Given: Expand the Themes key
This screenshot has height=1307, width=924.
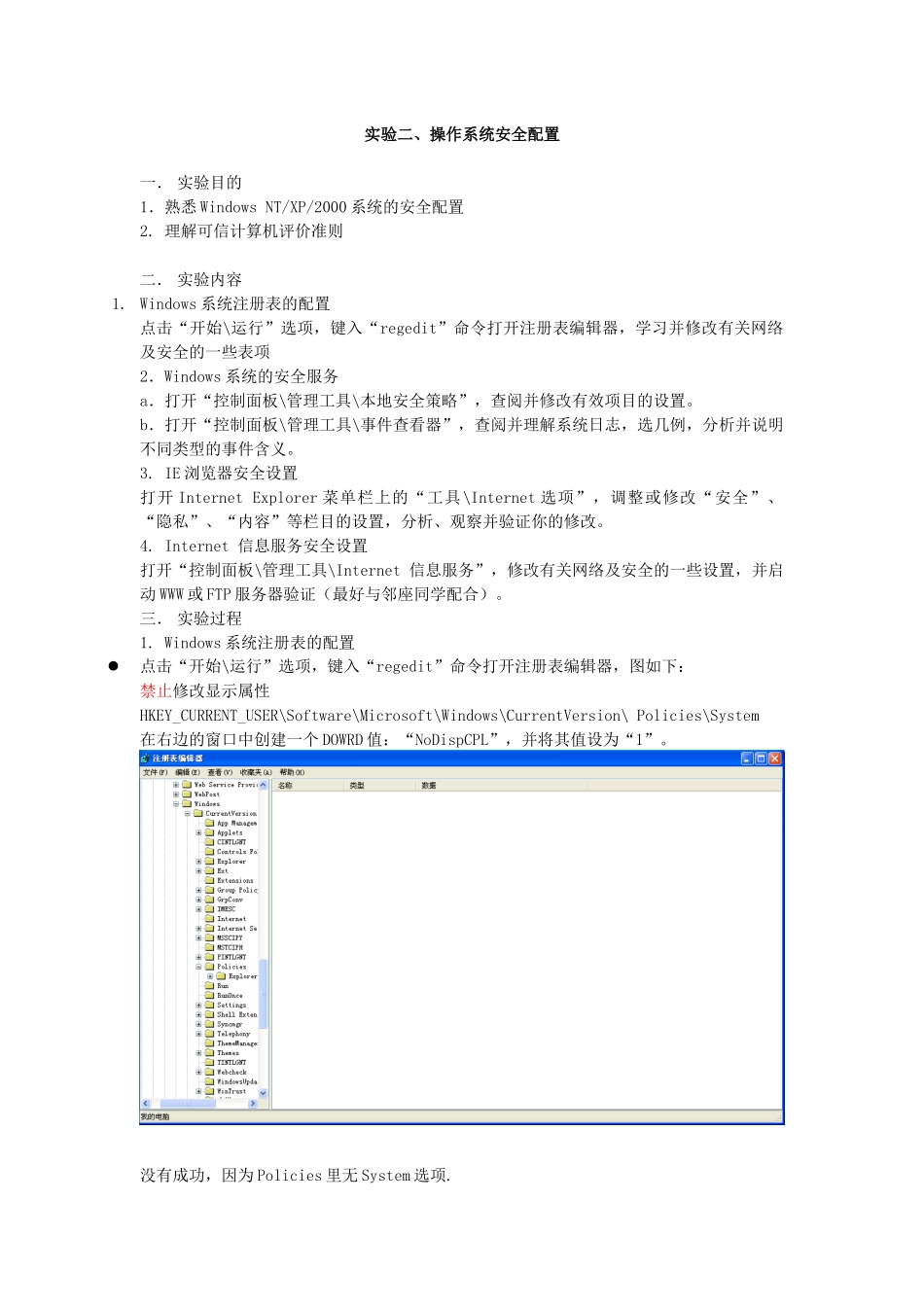Looking at the screenshot, I should click(x=199, y=1053).
